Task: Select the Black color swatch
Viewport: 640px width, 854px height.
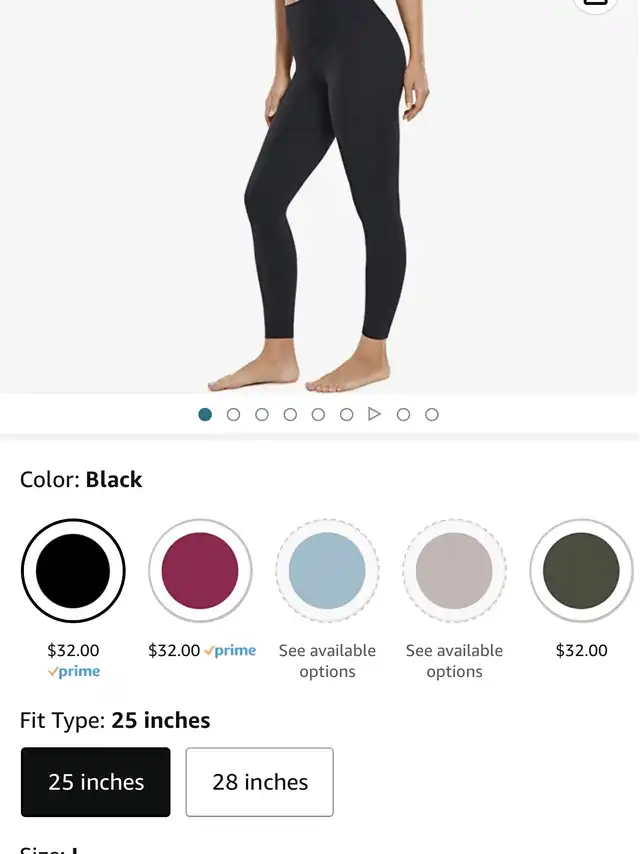Action: pos(73,570)
